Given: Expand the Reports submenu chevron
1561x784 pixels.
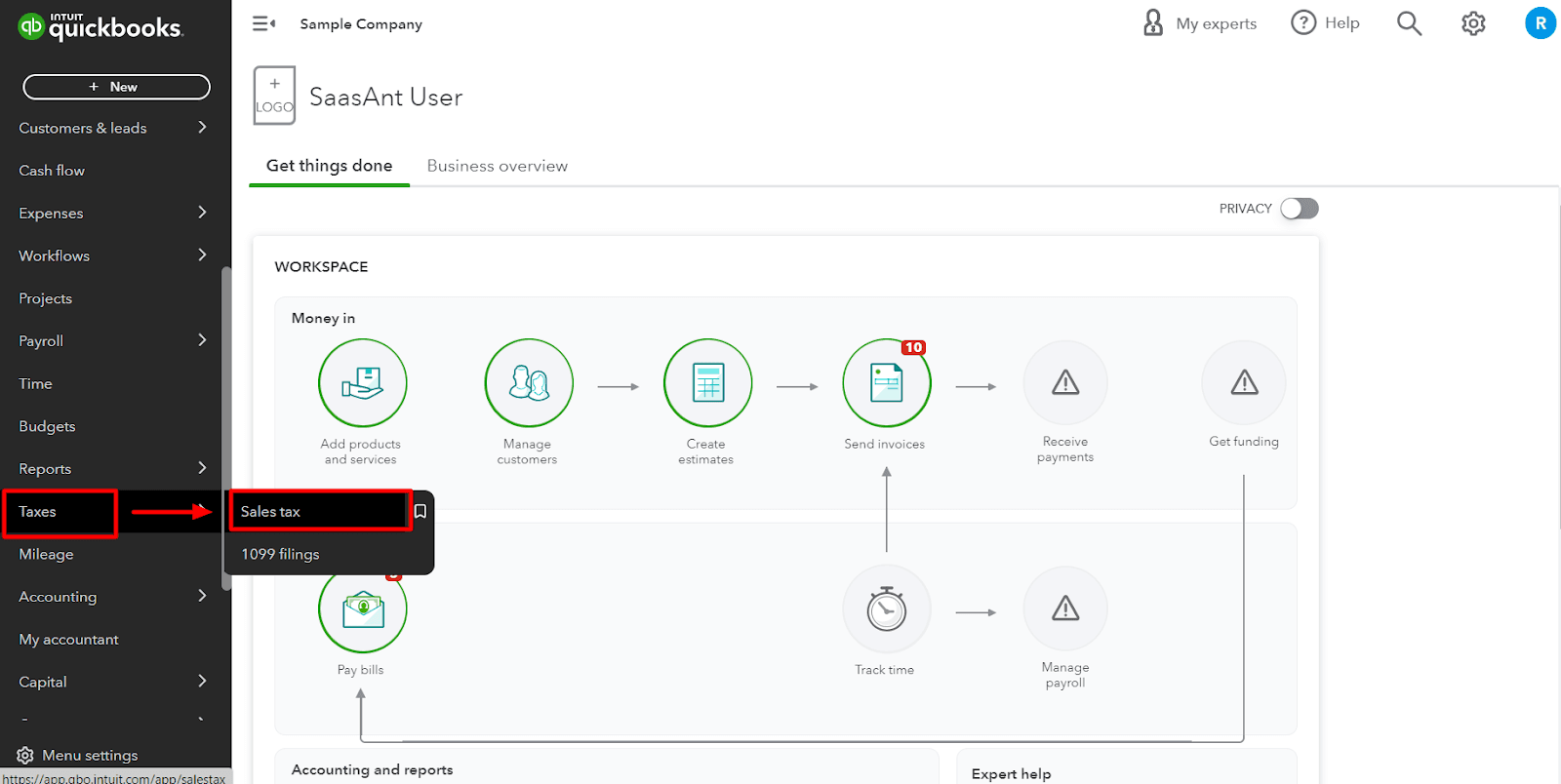Looking at the screenshot, I should click(x=202, y=467).
